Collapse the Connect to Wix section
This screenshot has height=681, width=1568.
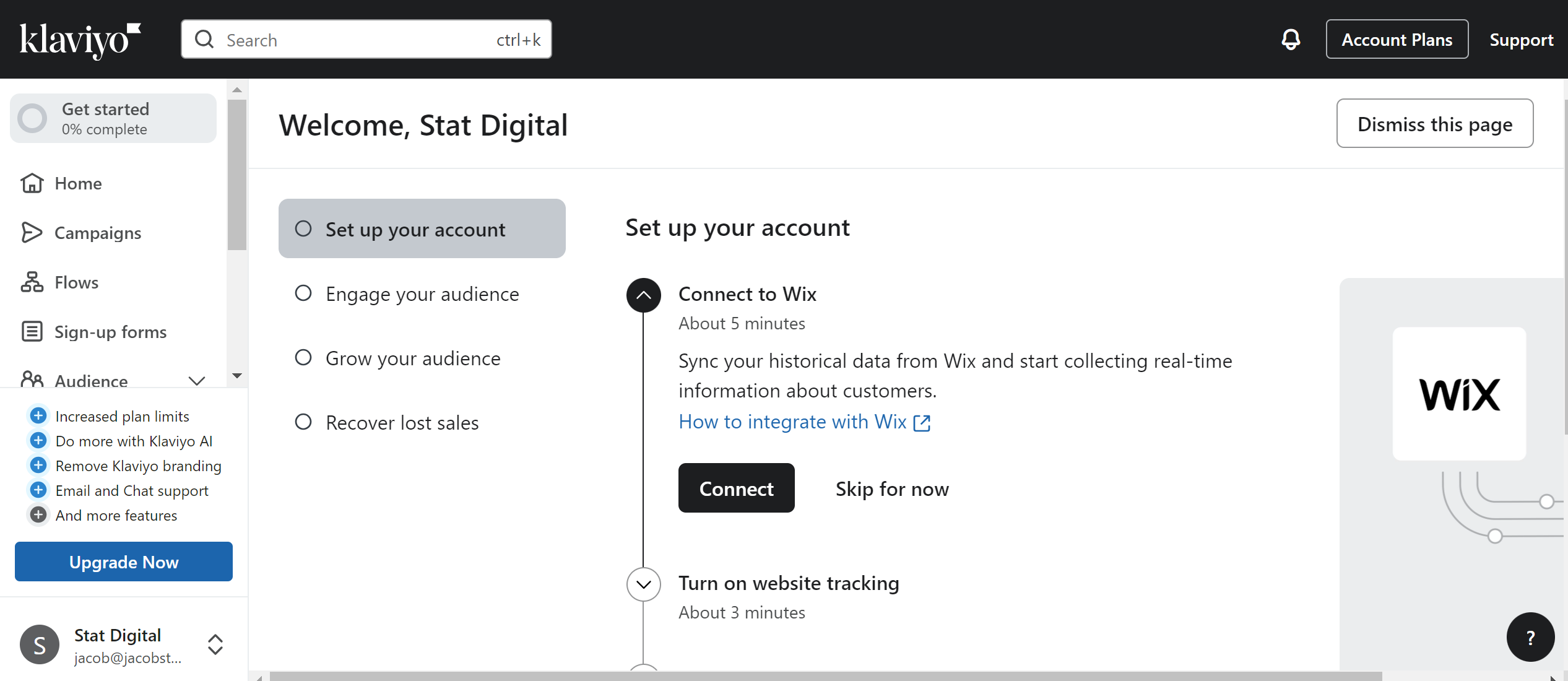(x=644, y=295)
